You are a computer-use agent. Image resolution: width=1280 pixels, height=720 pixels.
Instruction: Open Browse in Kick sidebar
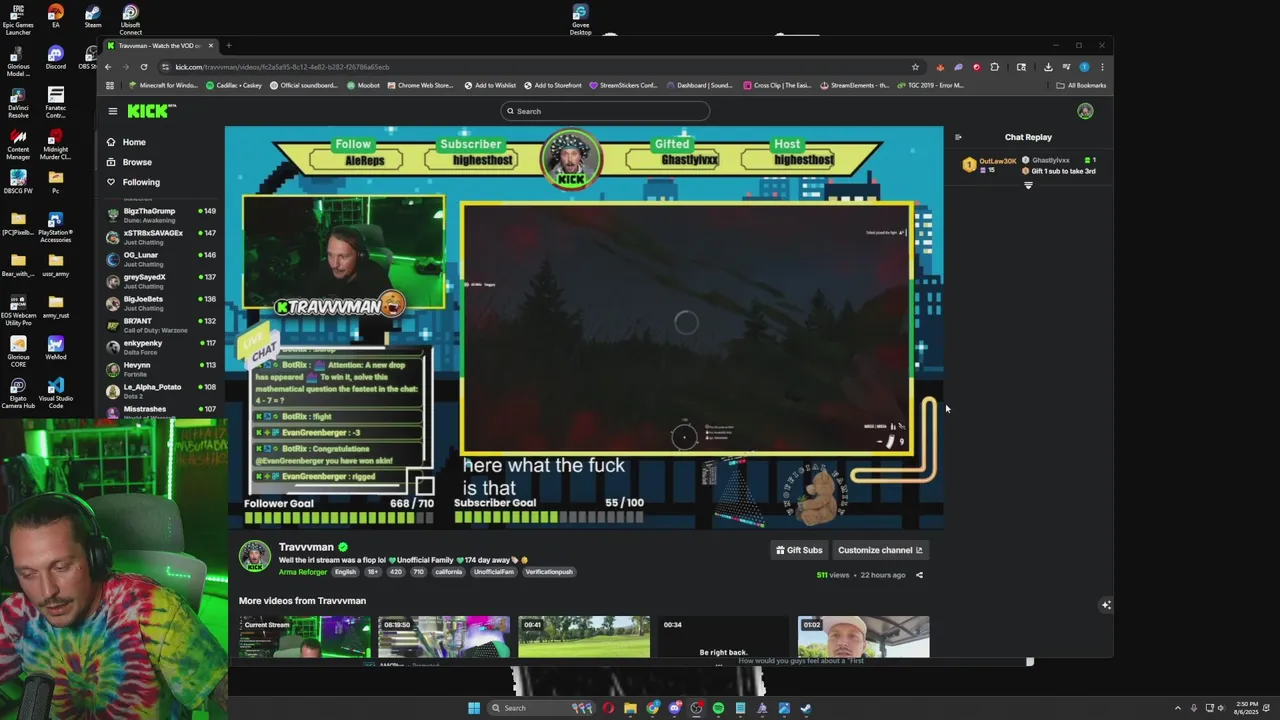pos(137,162)
